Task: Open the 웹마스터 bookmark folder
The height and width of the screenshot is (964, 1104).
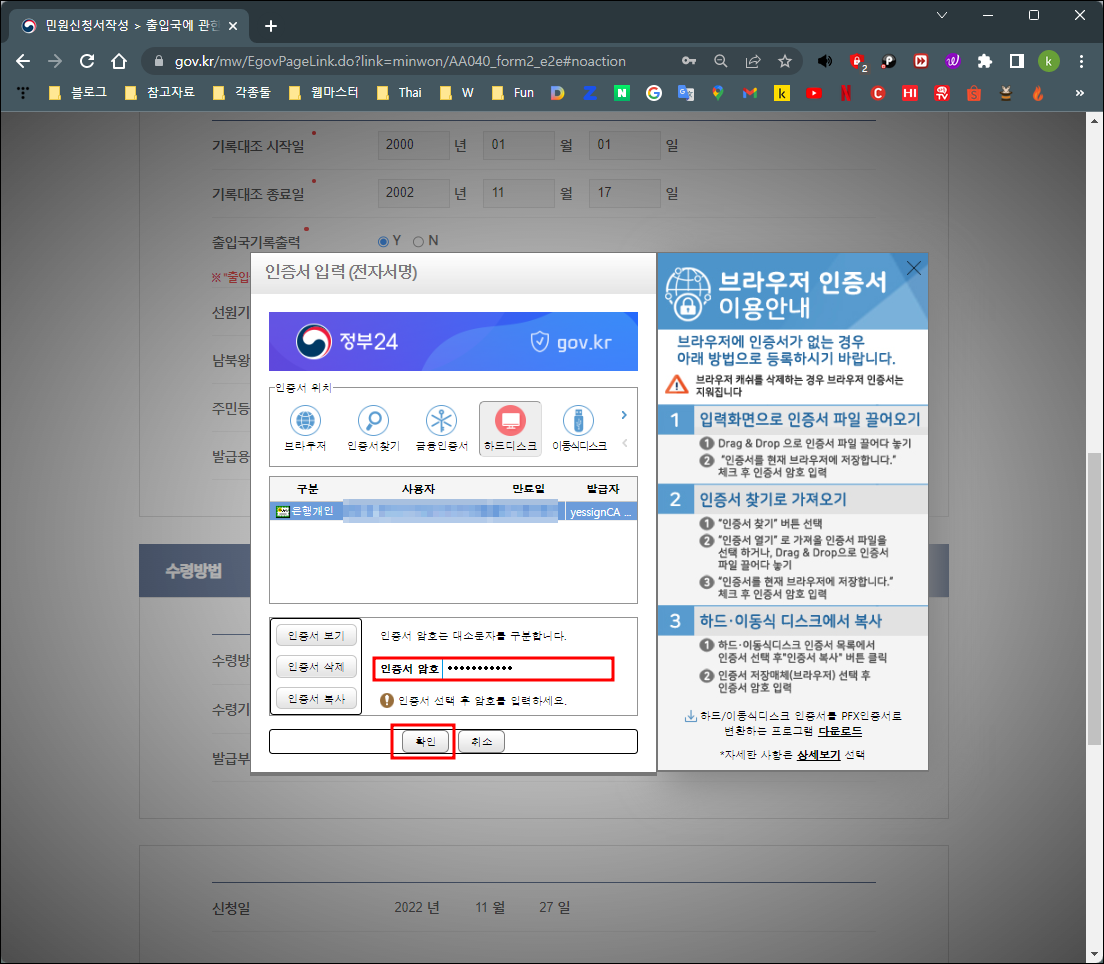Action: pos(324,93)
